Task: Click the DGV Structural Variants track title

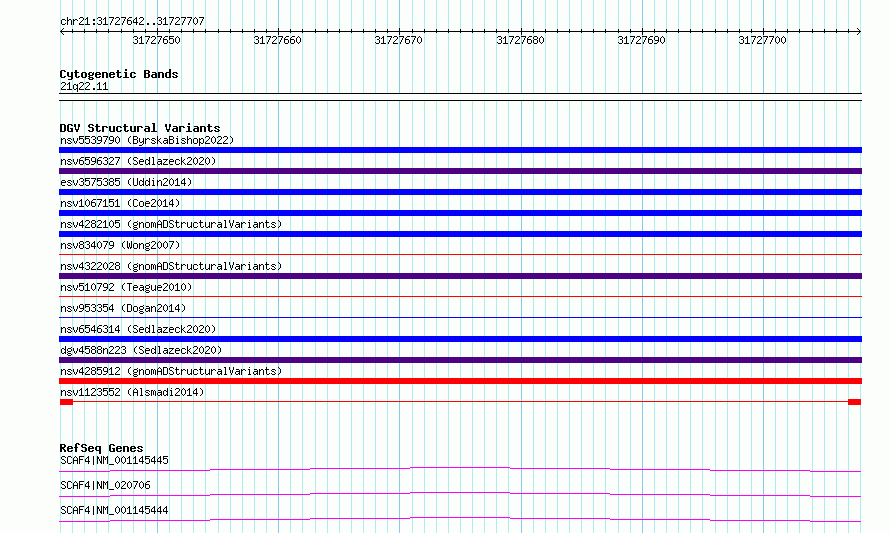Action: [140, 128]
